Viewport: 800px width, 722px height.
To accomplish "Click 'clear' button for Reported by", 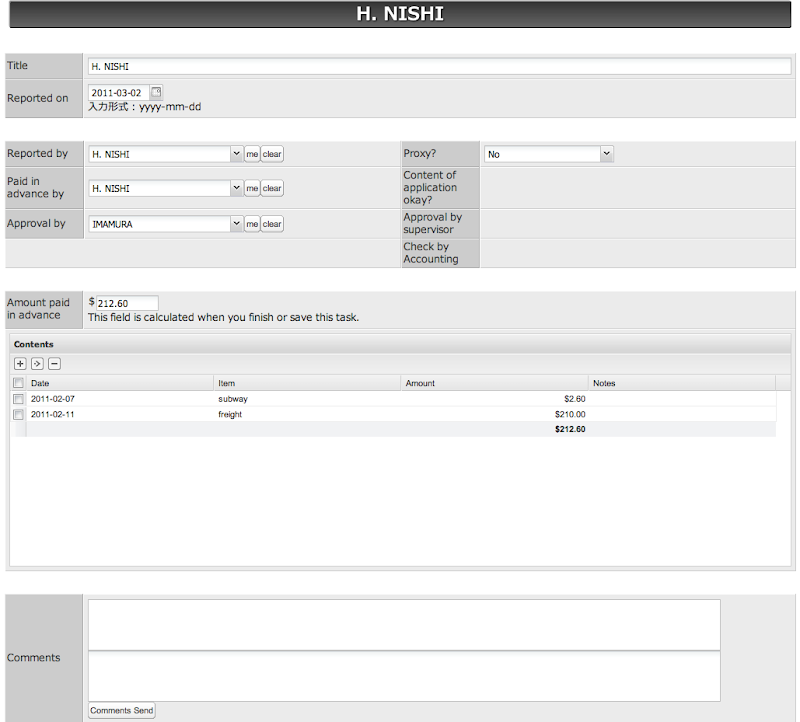I will (x=272, y=154).
